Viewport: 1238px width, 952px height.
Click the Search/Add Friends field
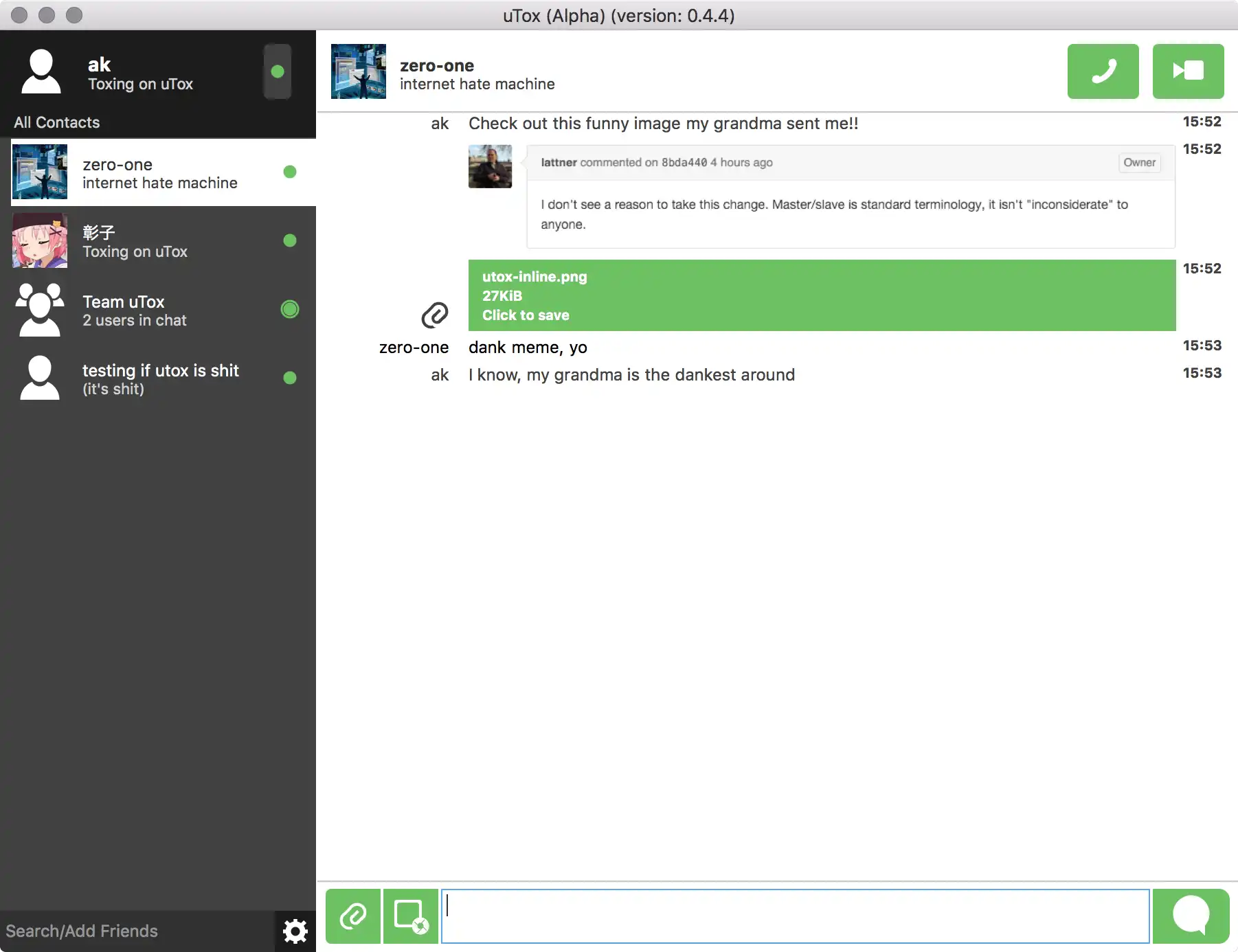pos(137,931)
